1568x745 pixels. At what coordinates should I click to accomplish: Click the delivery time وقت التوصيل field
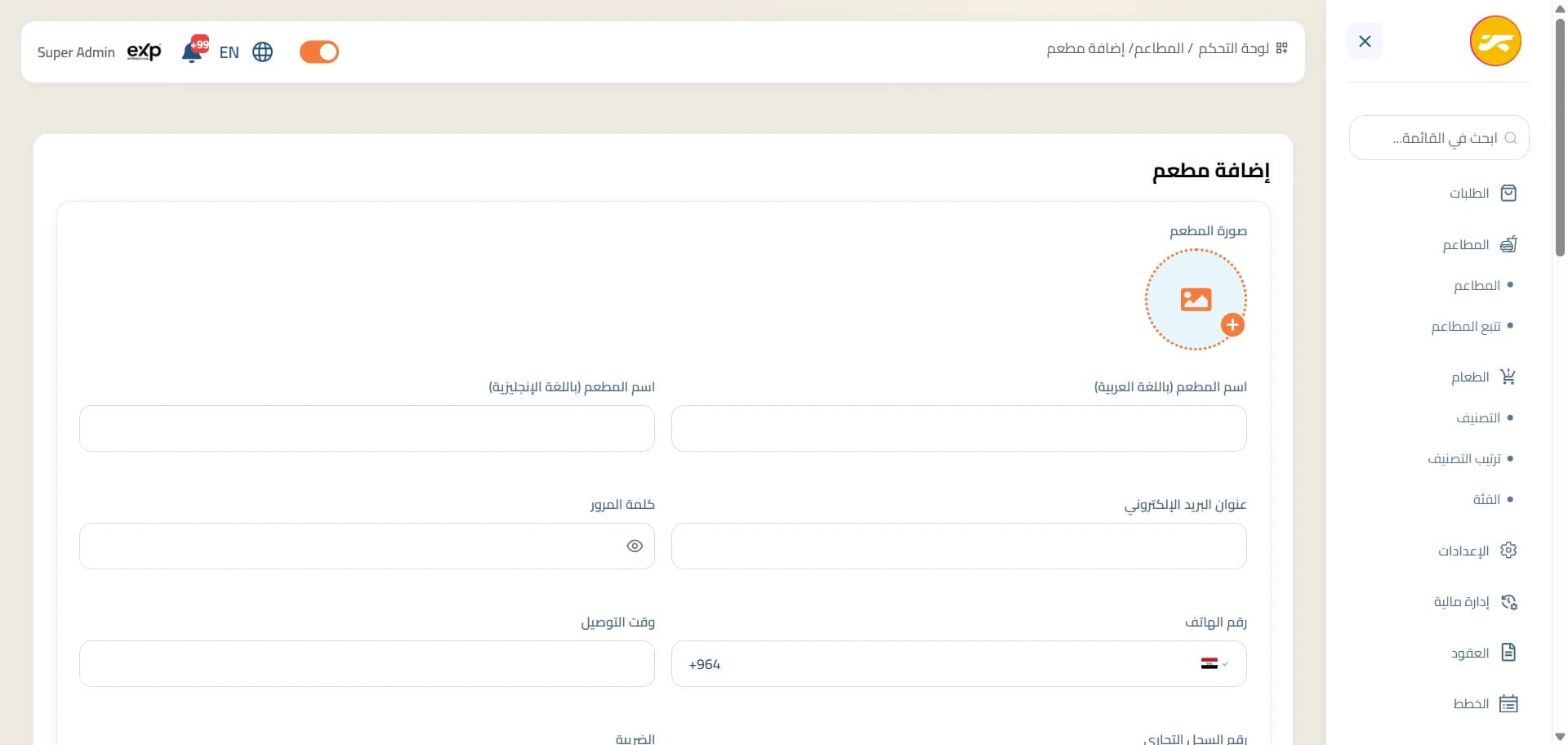tap(367, 663)
